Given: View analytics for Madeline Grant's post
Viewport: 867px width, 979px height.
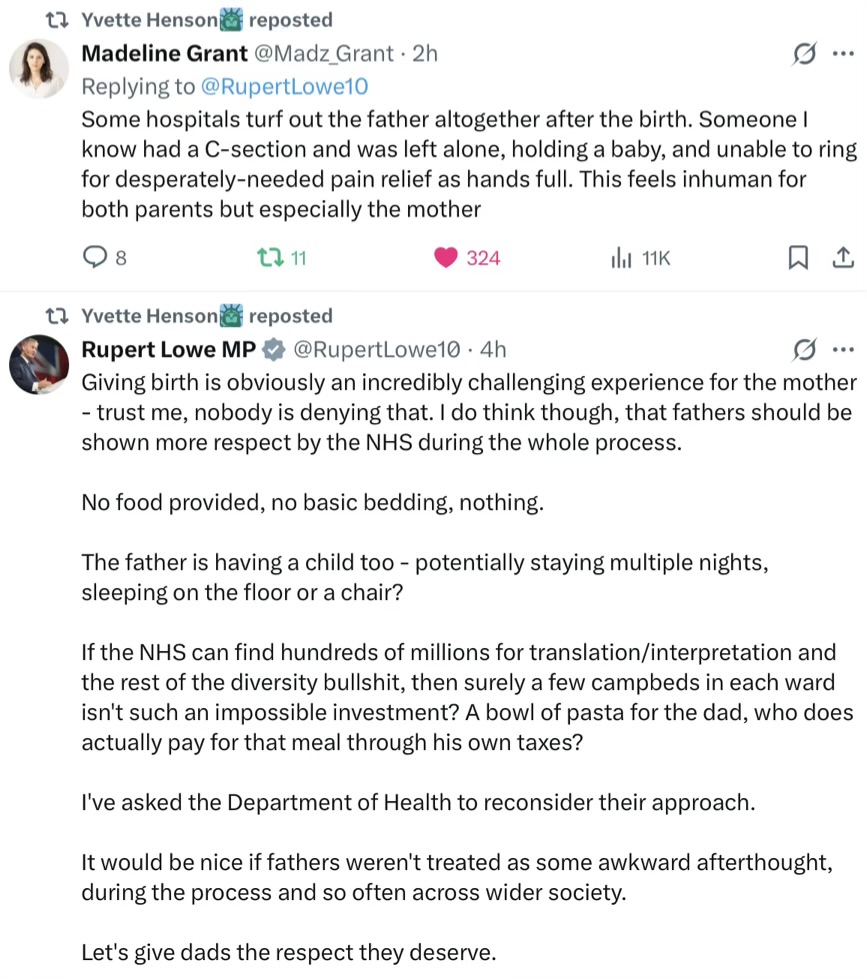Looking at the screenshot, I should 621,258.
